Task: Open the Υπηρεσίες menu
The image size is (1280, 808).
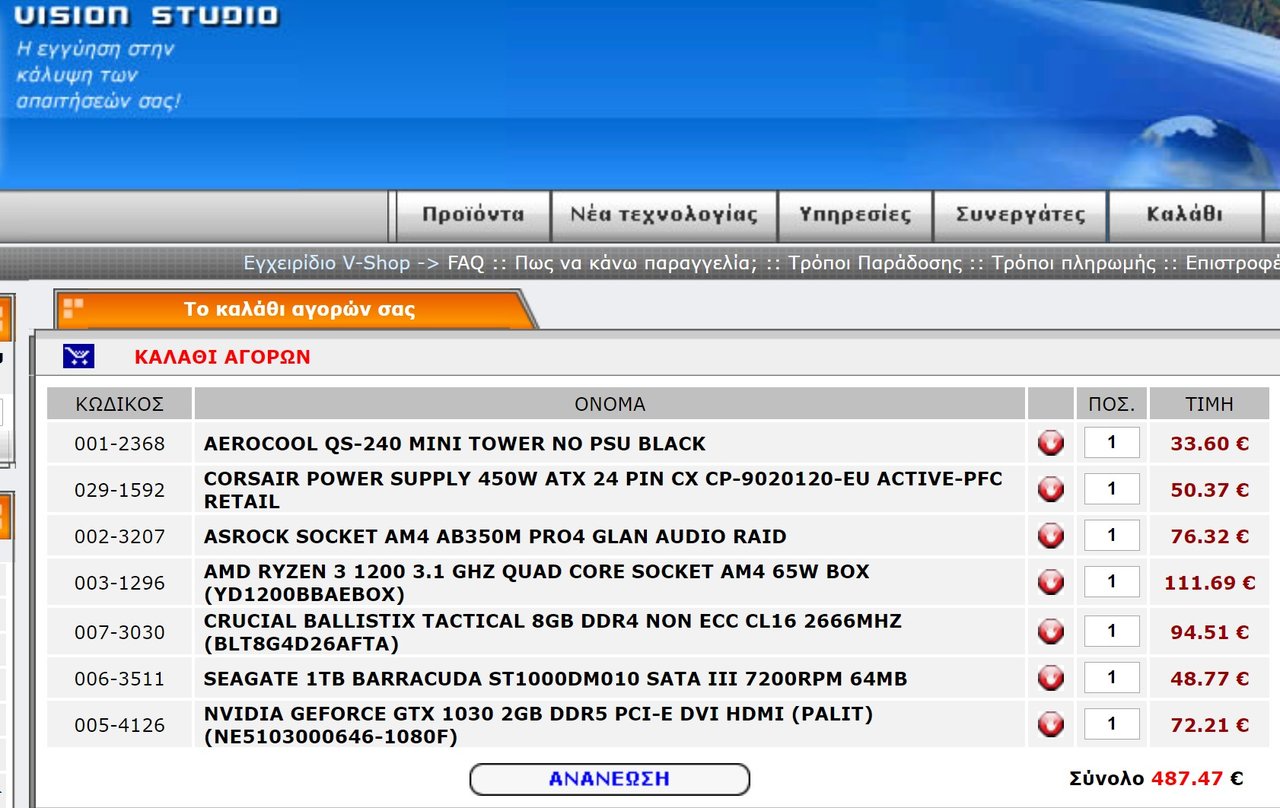Action: (x=855, y=215)
